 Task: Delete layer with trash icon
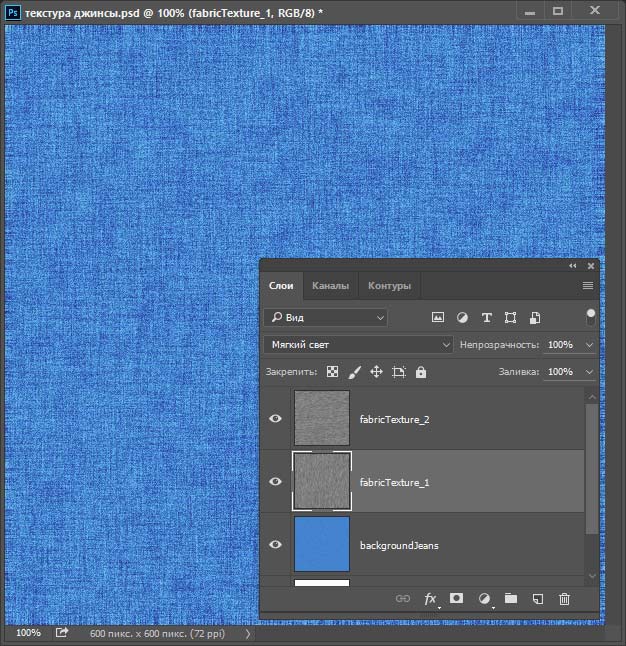pyautogui.click(x=564, y=598)
